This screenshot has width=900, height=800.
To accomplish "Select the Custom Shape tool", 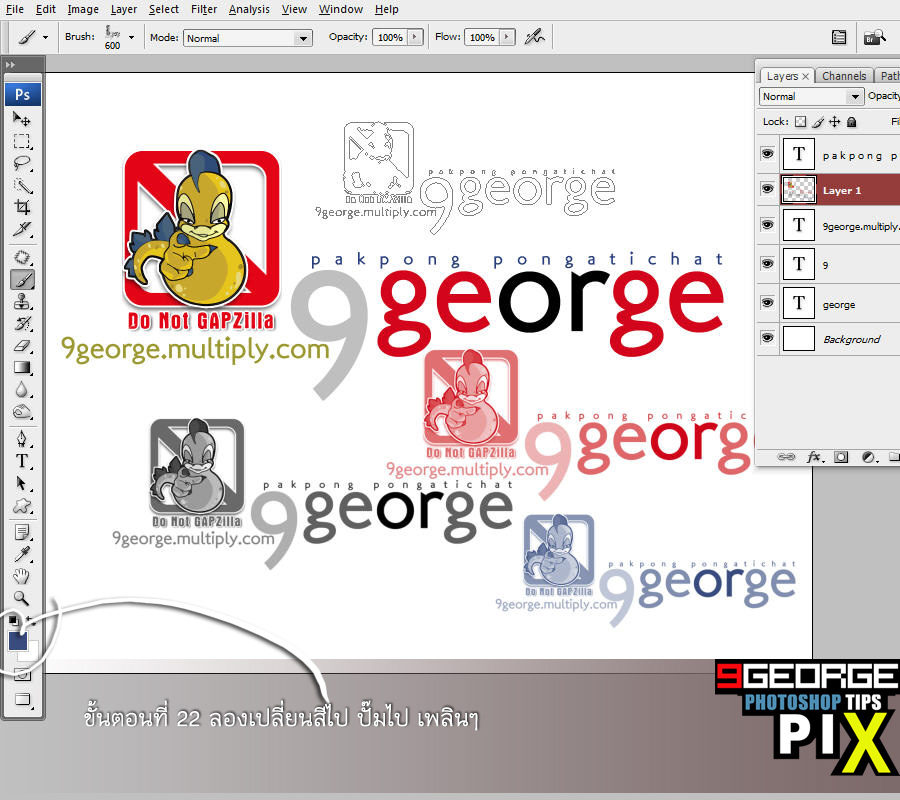I will click(22, 506).
